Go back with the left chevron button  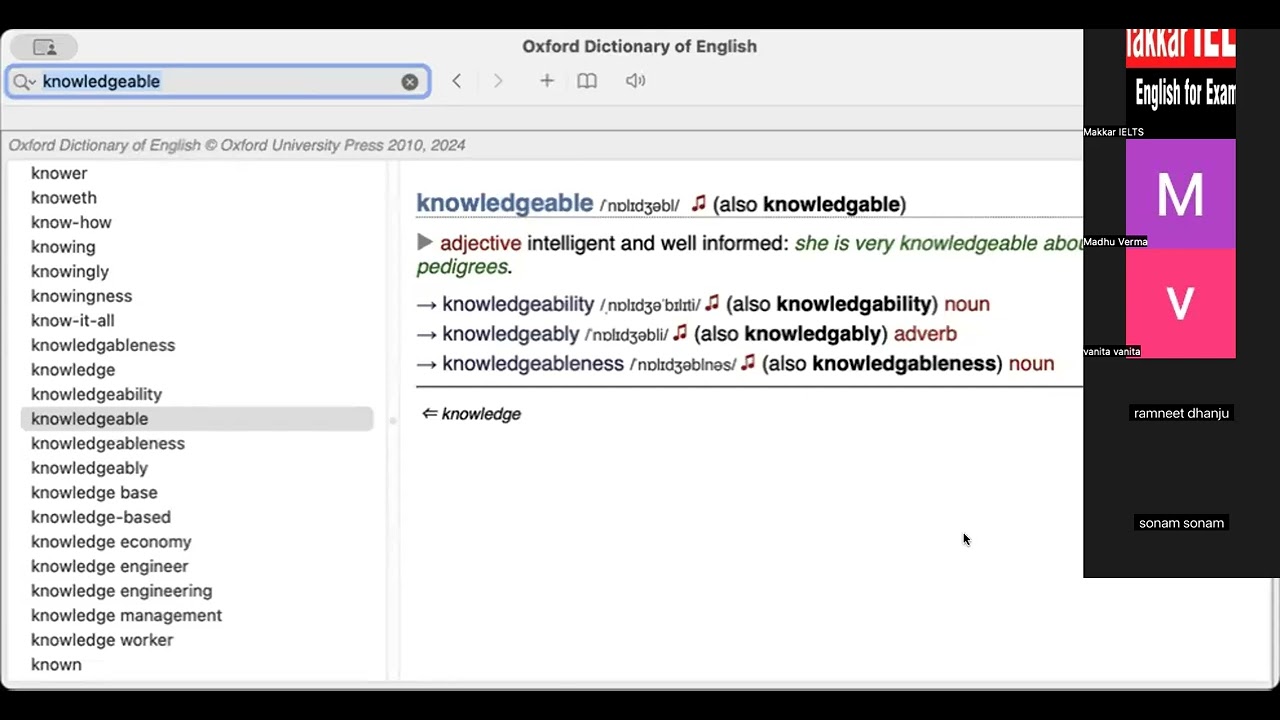click(456, 81)
